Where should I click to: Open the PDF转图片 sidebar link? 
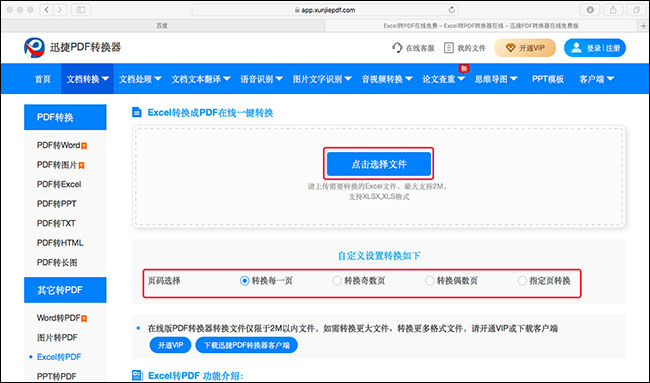(x=57, y=165)
